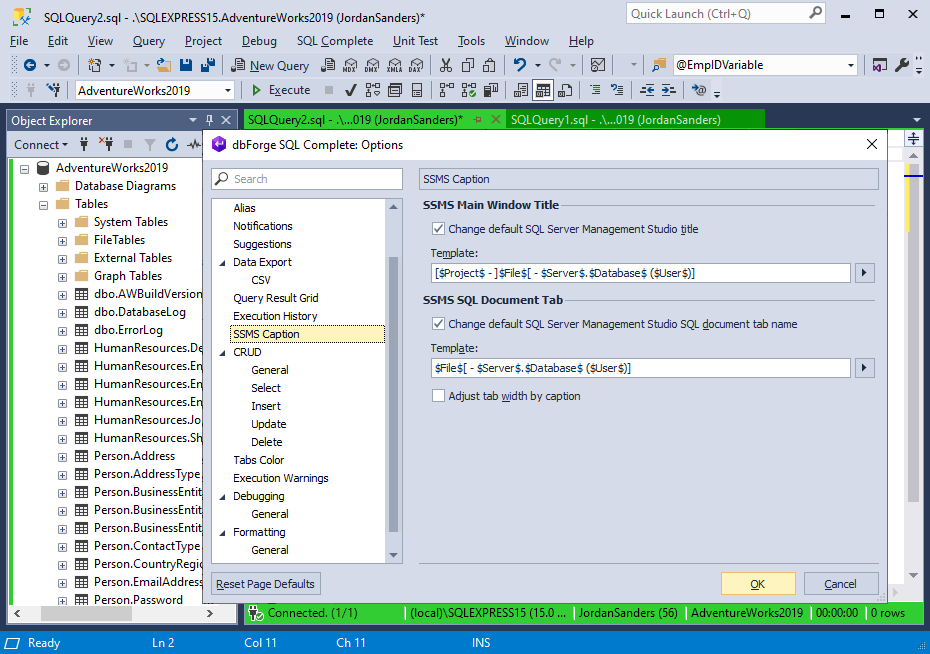Toggle Change default SQL Server Management Studio title
Image resolution: width=930 pixels, height=654 pixels.
[438, 228]
